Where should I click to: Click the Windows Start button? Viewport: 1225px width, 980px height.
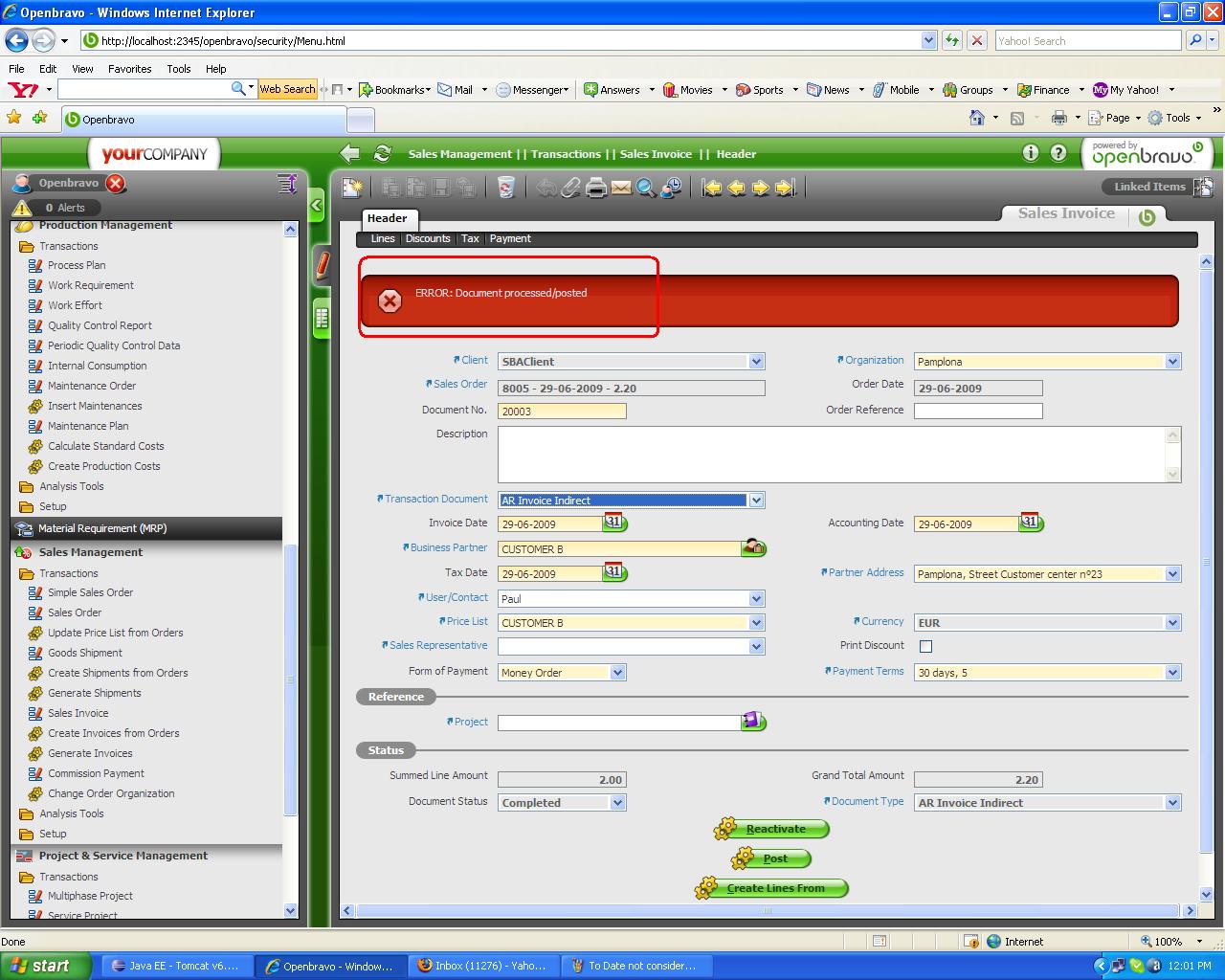pos(45,966)
